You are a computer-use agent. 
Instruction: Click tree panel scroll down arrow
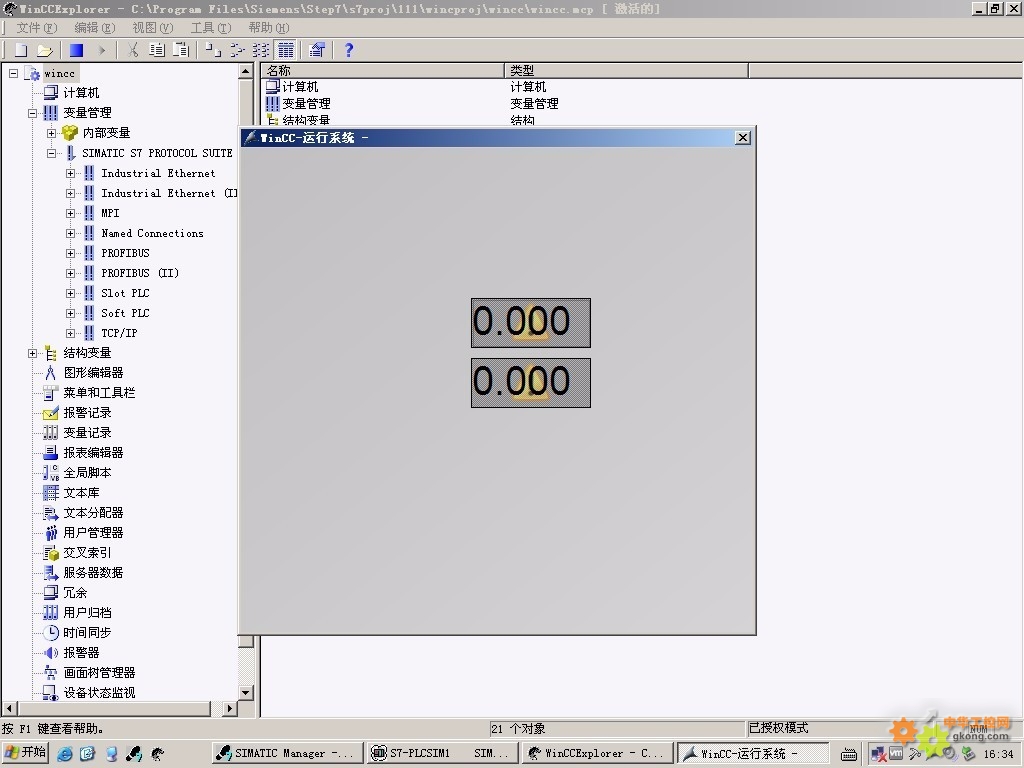[246, 692]
